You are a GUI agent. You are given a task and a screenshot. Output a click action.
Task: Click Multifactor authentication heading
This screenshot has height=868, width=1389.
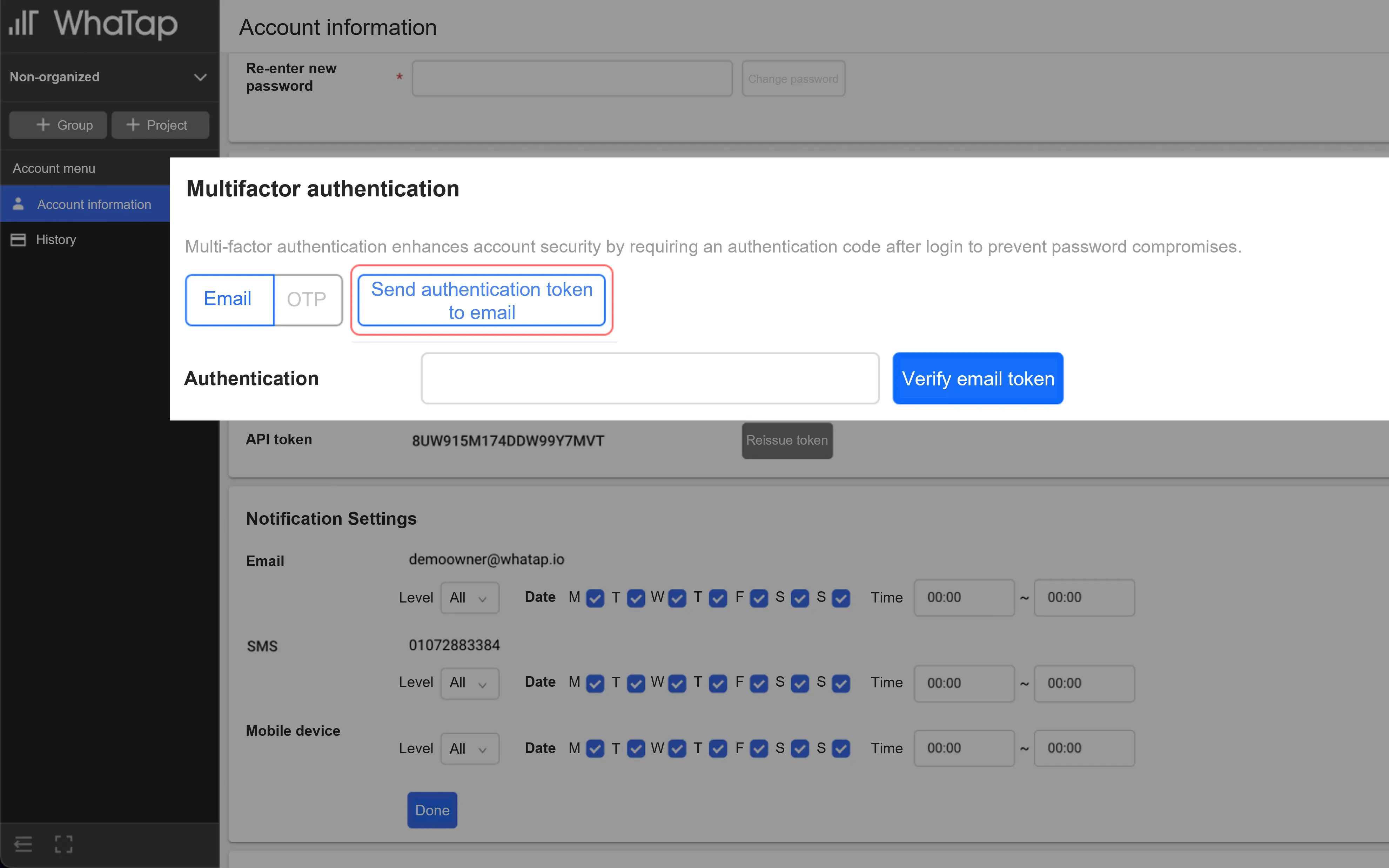click(323, 189)
